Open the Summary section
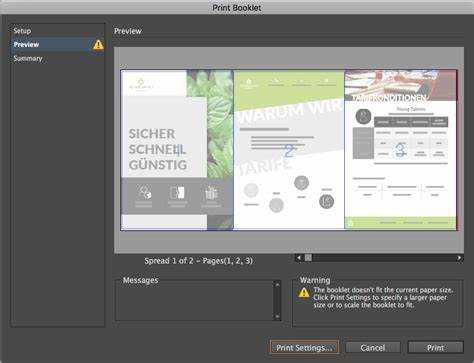This screenshot has width=474, height=363. coord(28,59)
